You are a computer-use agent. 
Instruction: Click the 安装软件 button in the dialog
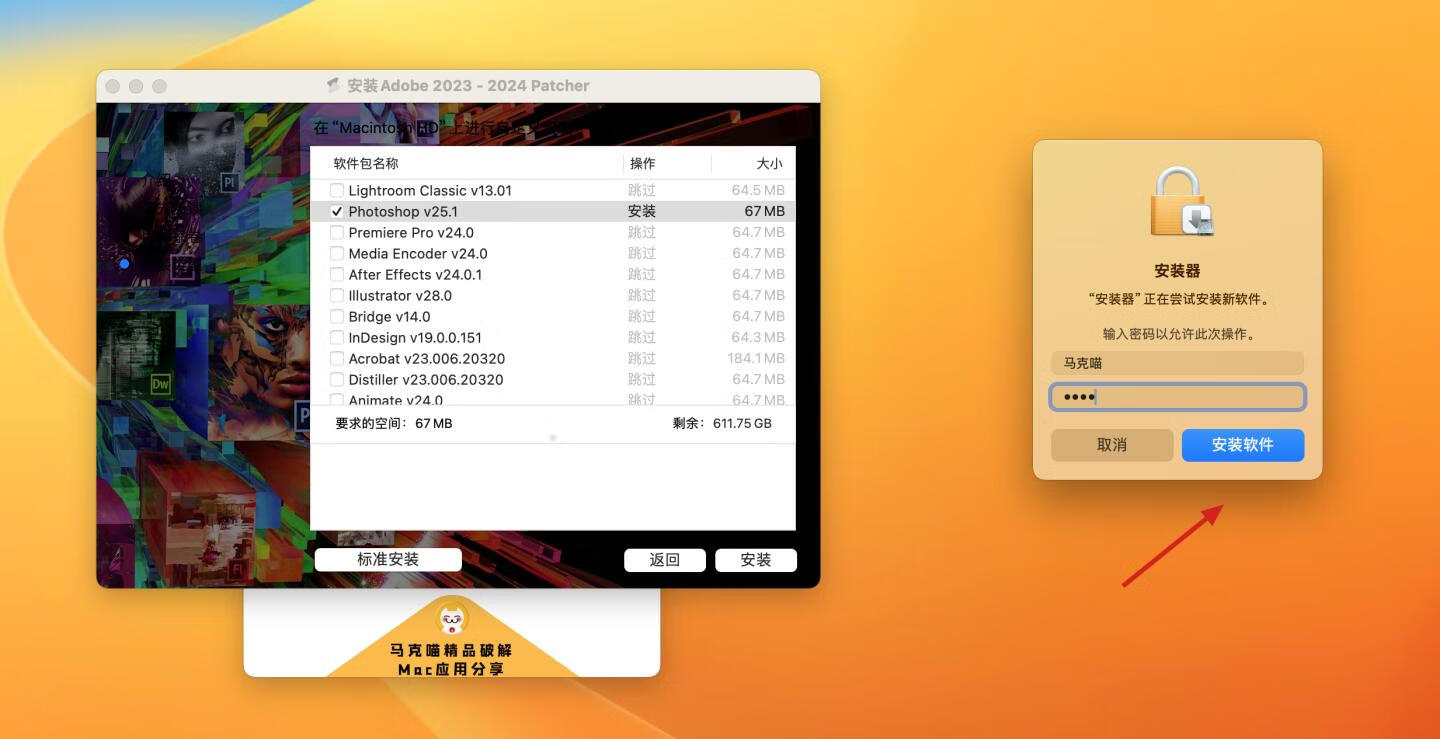[x=1243, y=445]
